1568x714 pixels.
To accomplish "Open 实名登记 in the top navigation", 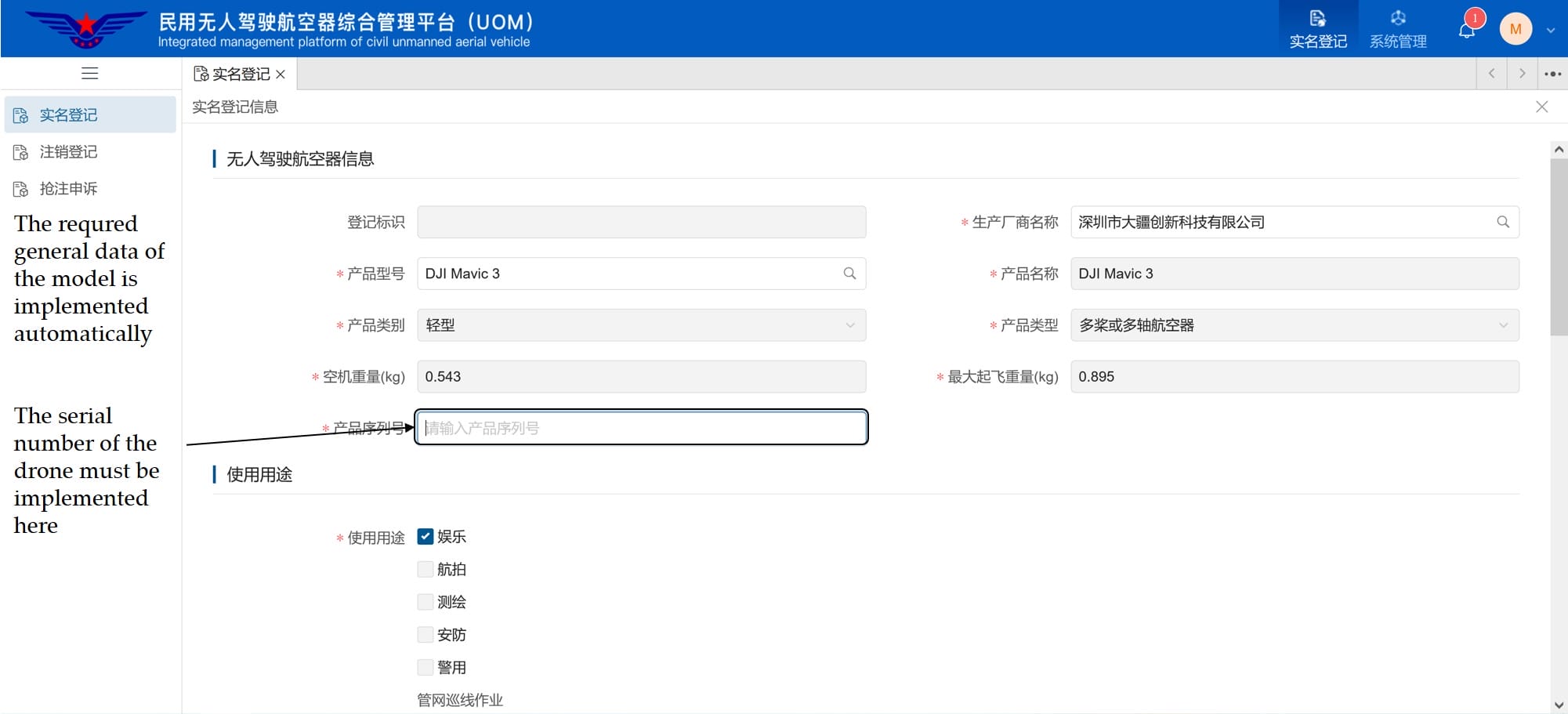I will [1318, 29].
